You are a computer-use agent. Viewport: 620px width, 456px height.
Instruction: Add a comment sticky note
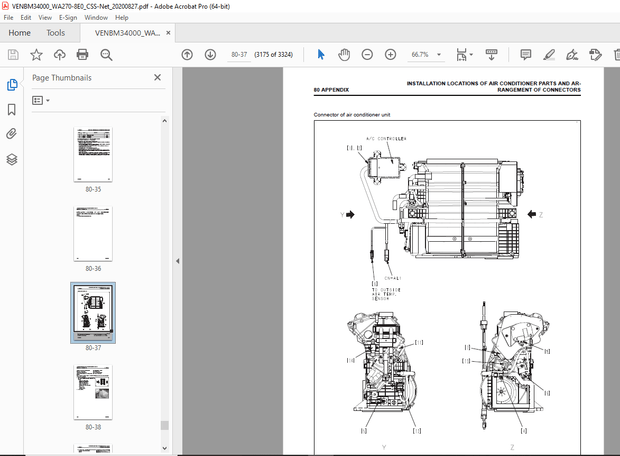[525, 55]
